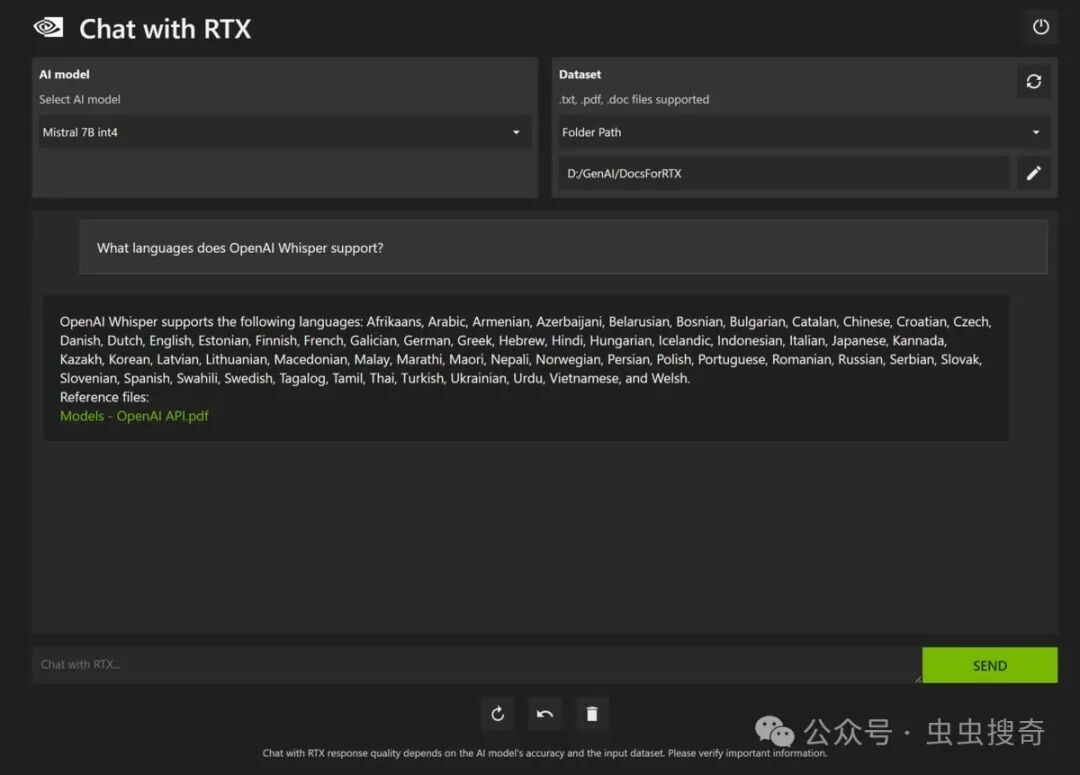Click the power shutdown icon
This screenshot has height=775, width=1080.
(x=1040, y=27)
